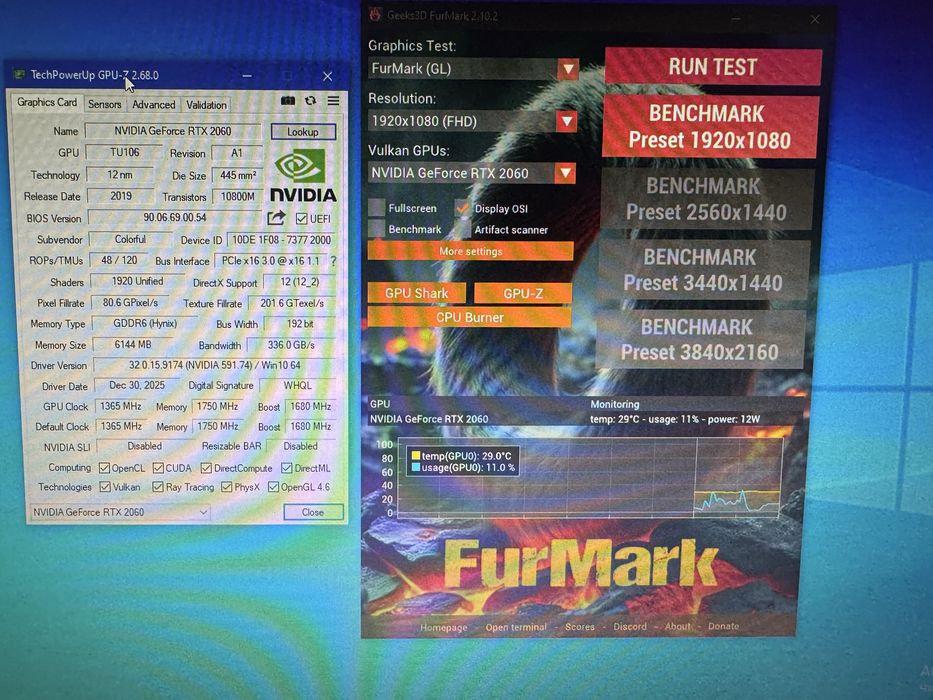This screenshot has width=933, height=700.
Task: Disable the Display OSI checkbox
Action: pos(462,208)
